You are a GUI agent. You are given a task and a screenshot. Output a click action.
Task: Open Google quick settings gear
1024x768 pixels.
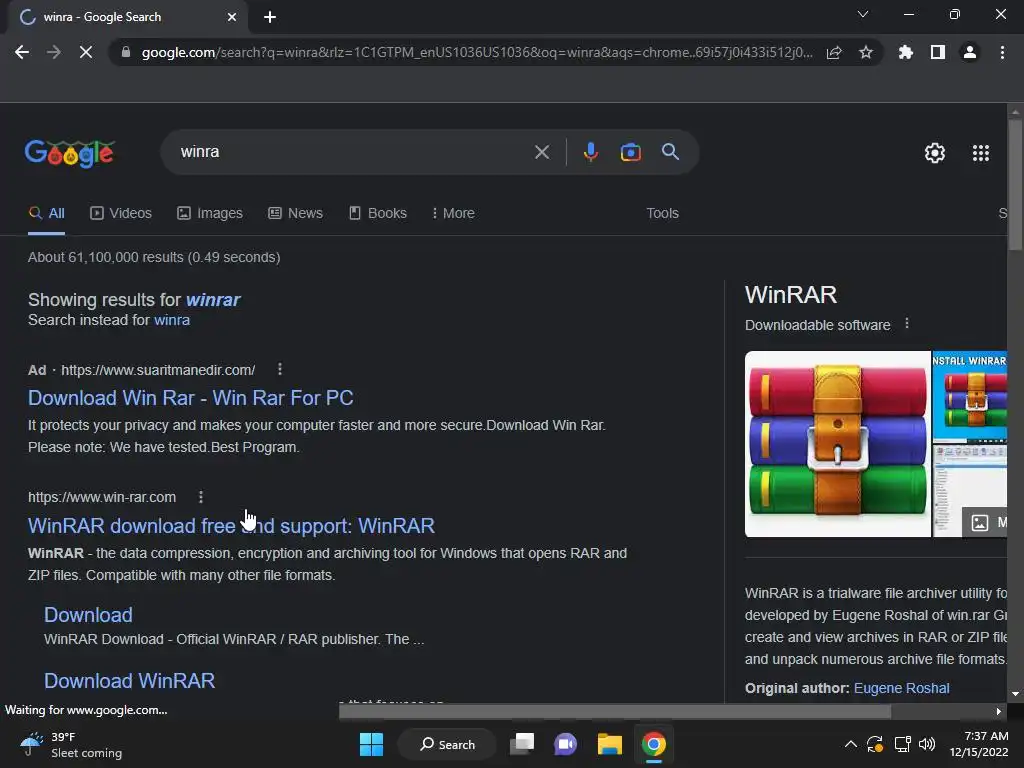(x=935, y=153)
